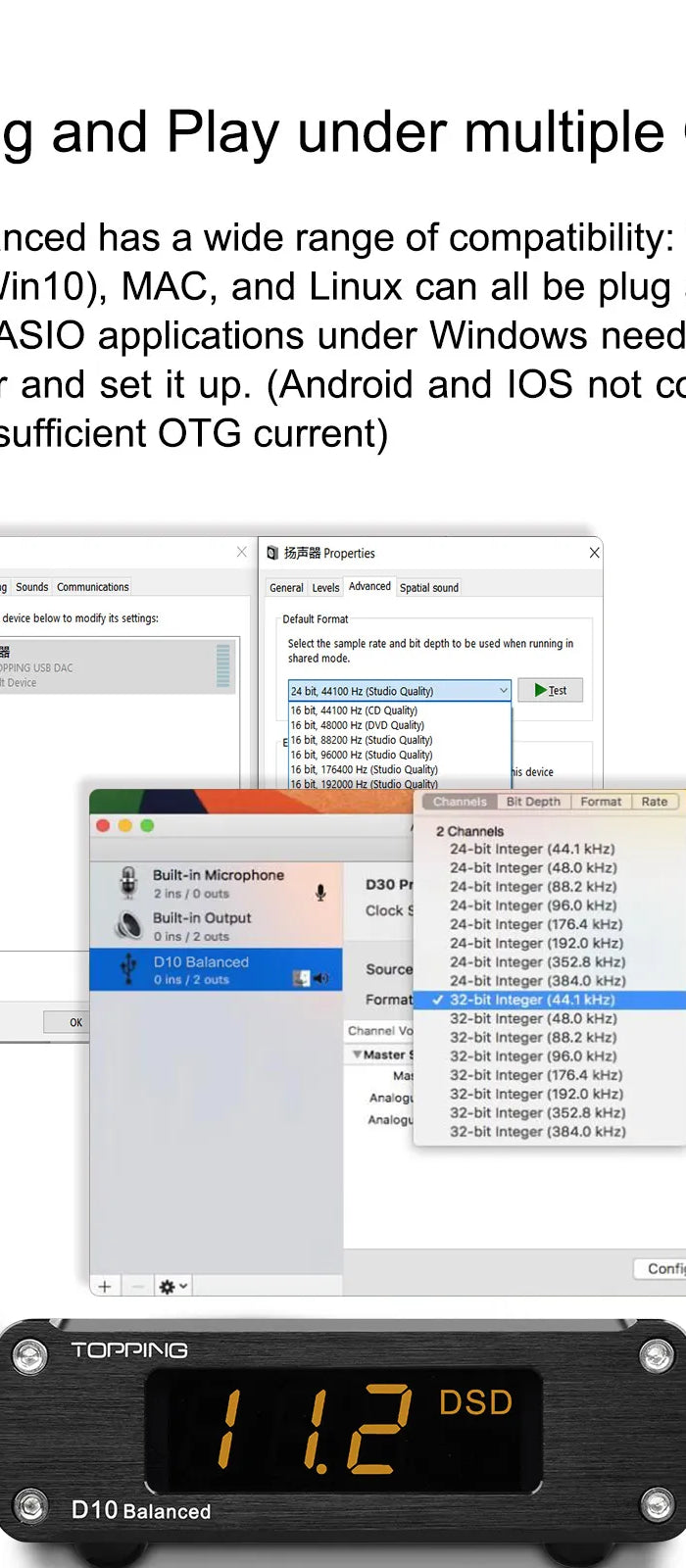Click the Built-in Microphone device icon
686x1568 pixels.
tap(128, 882)
